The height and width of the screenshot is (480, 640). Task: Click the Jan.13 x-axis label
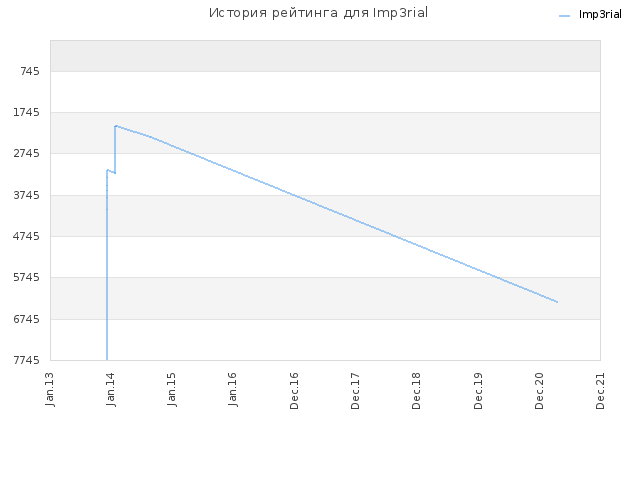coord(50,390)
